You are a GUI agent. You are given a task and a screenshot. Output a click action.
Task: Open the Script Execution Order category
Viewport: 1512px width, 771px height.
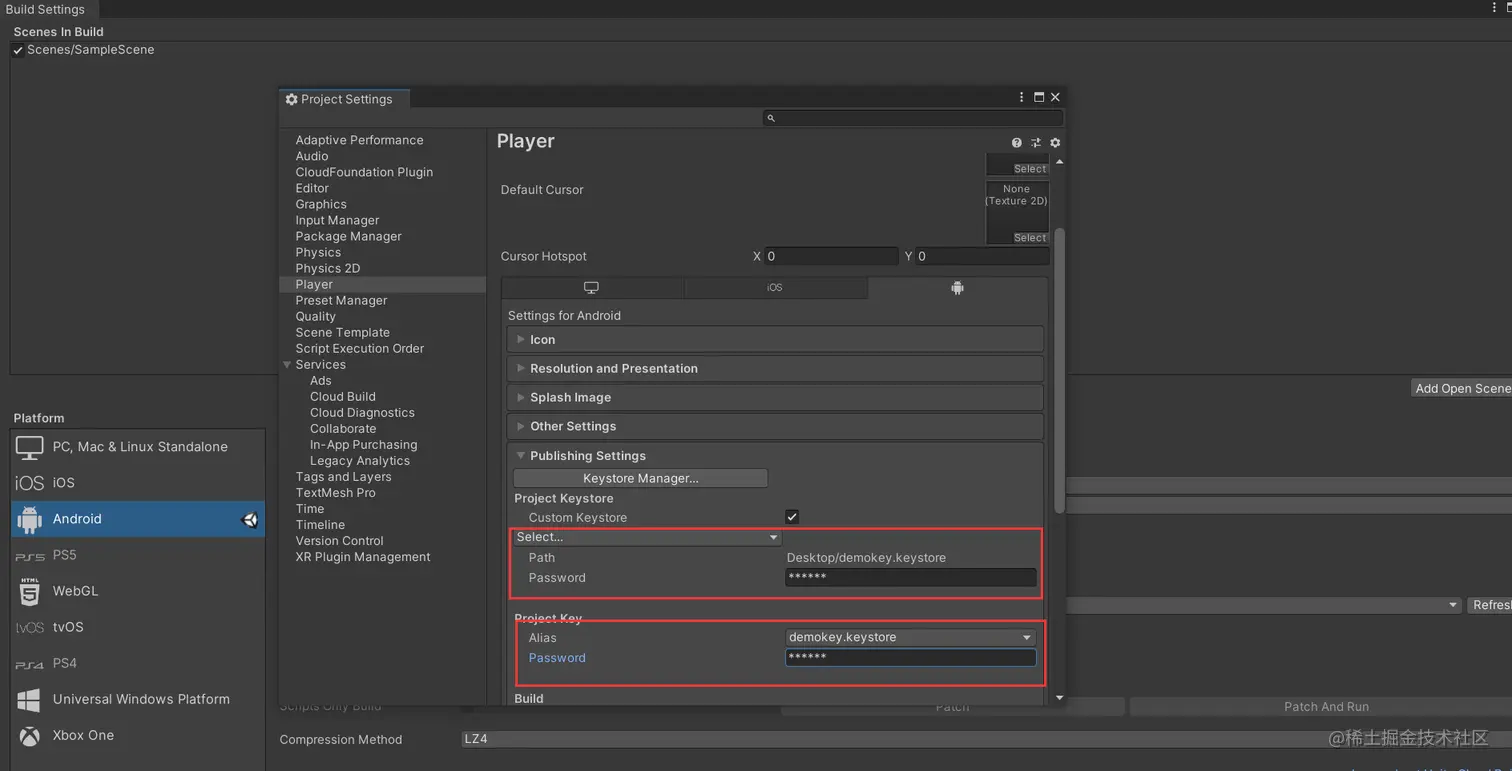click(x=359, y=348)
